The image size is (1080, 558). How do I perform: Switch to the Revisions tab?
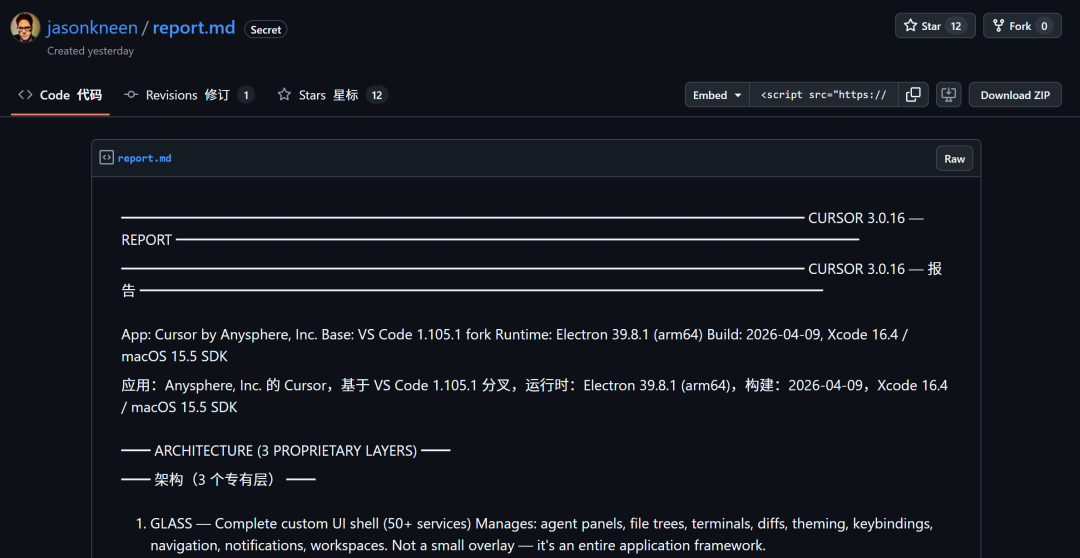[x=188, y=95]
